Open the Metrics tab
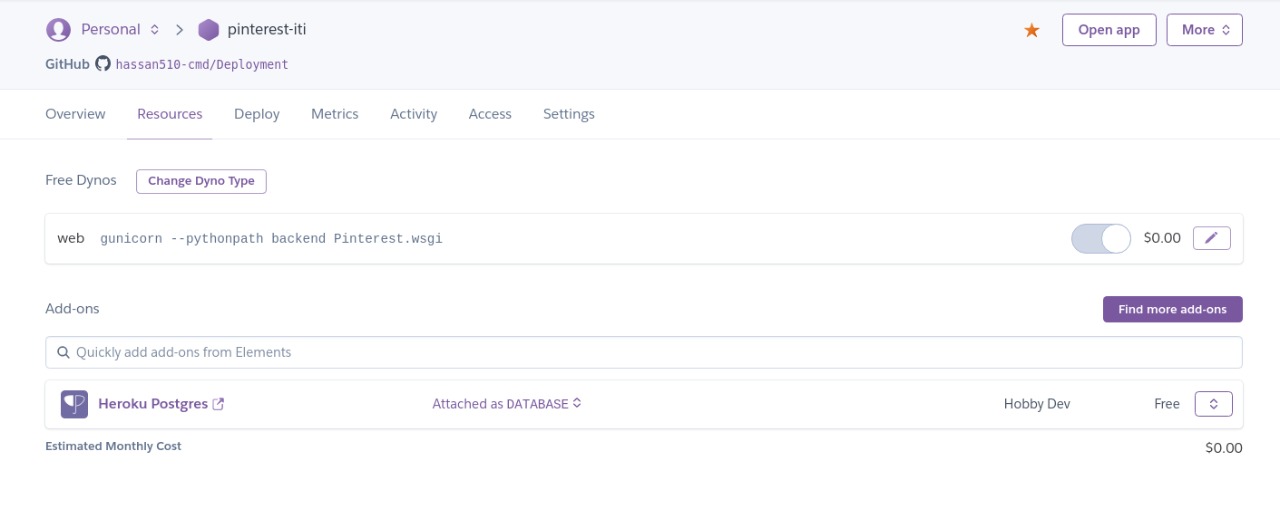This screenshot has width=1280, height=509. tap(335, 114)
